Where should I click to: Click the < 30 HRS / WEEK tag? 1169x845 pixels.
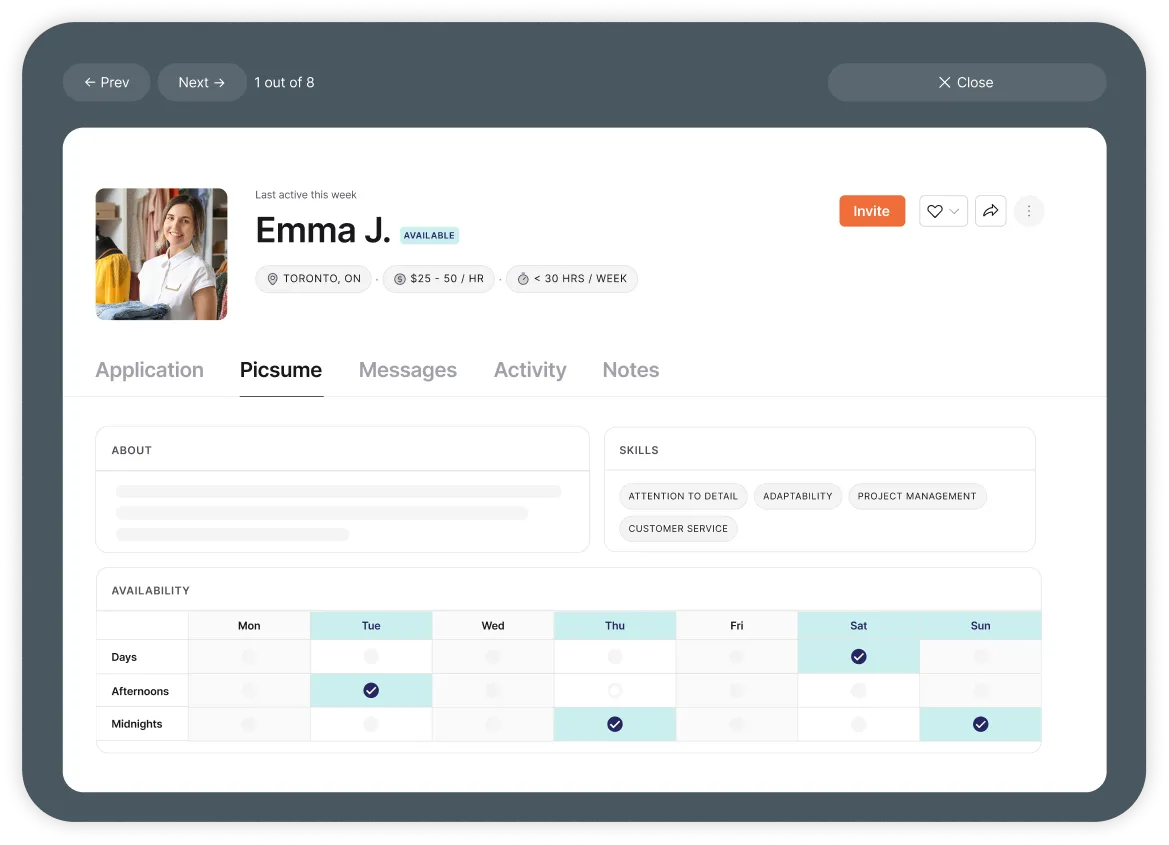click(x=572, y=279)
